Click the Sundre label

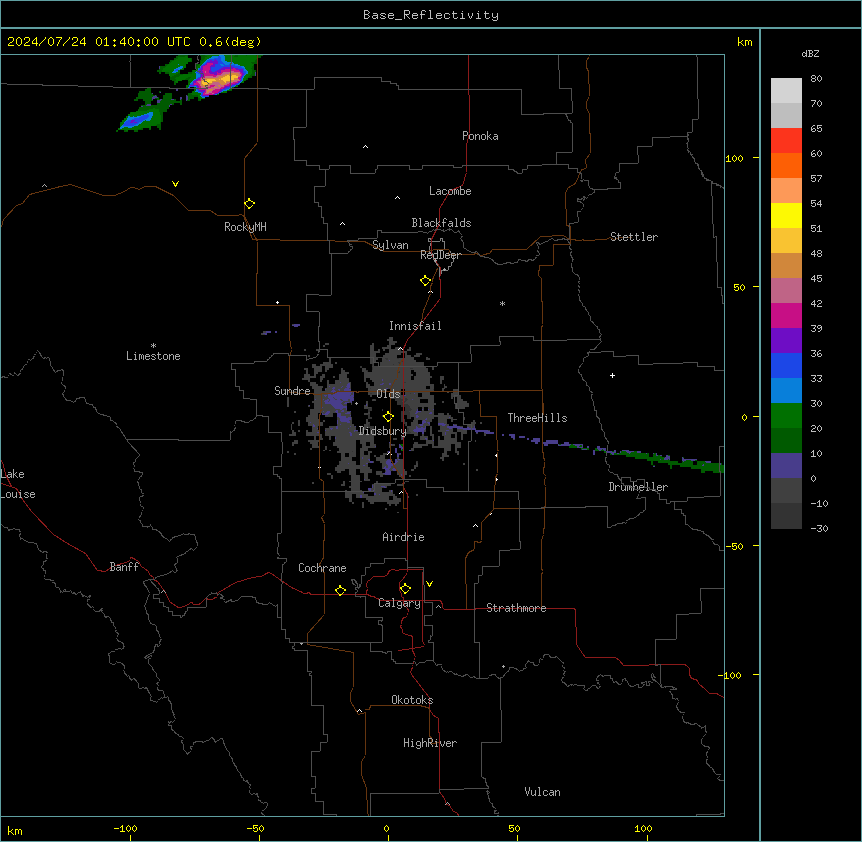click(x=292, y=391)
